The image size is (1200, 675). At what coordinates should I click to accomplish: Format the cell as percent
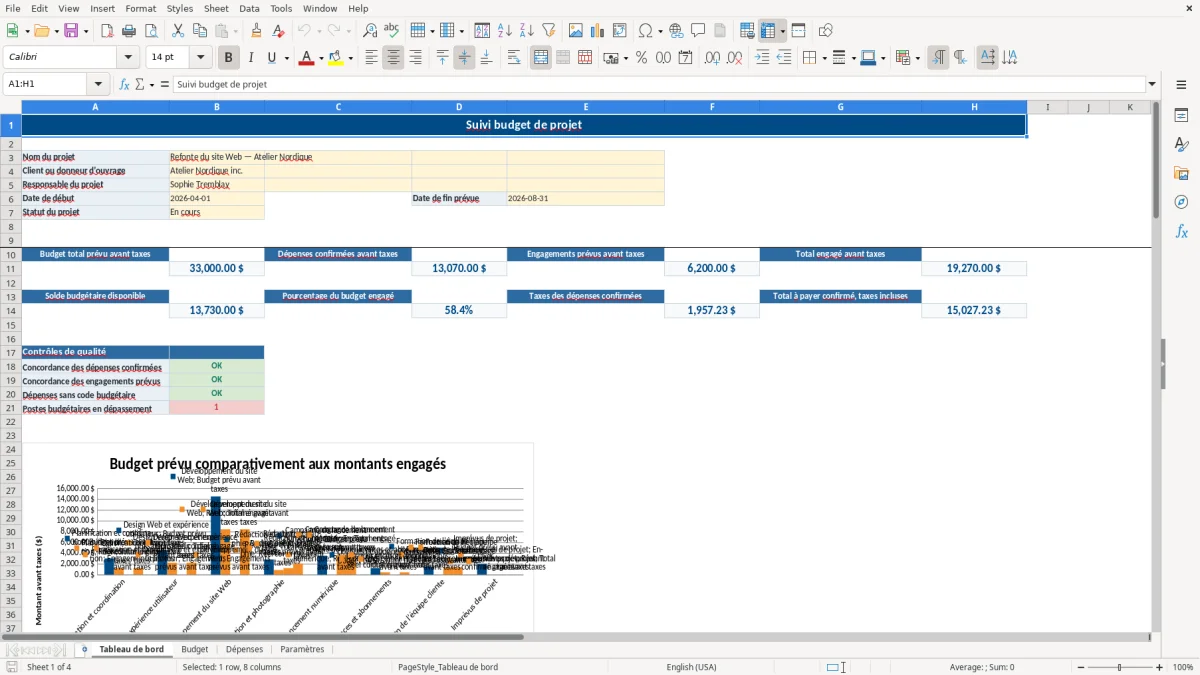pos(641,58)
